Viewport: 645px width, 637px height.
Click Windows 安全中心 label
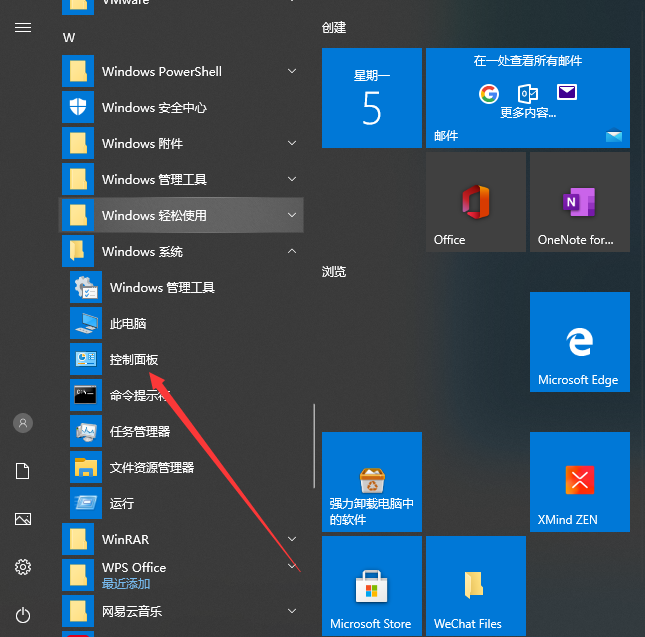point(154,107)
